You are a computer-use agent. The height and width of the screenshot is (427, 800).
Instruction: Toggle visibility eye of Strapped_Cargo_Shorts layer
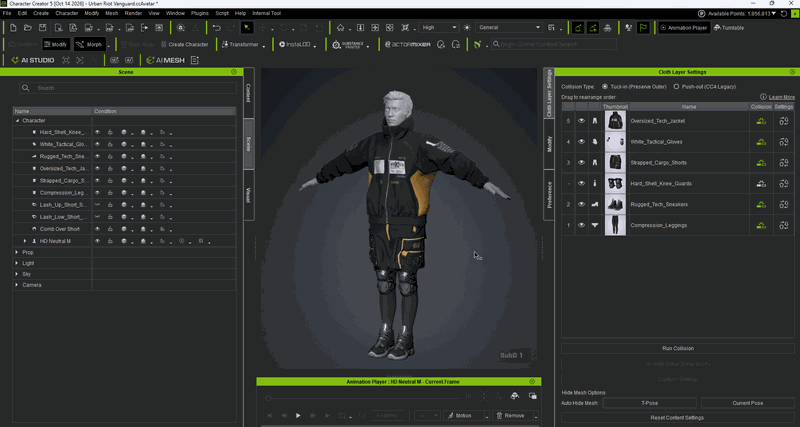point(581,163)
